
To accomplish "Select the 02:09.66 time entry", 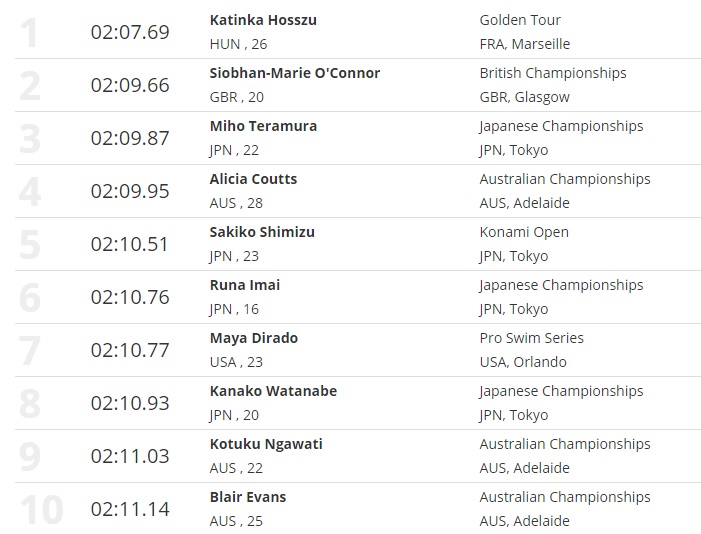I will pos(130,85).
